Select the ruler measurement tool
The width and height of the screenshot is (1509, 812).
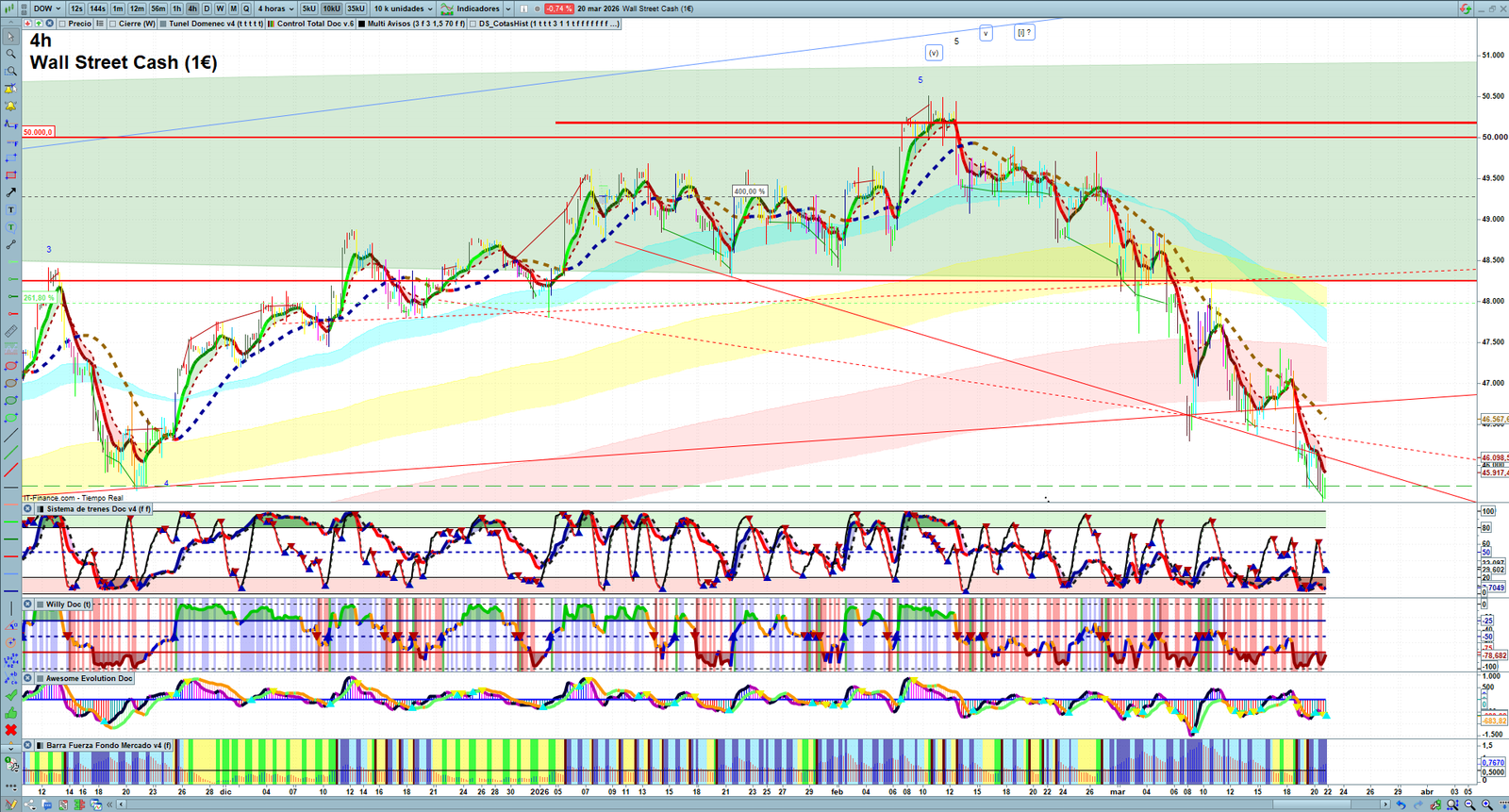(11, 332)
